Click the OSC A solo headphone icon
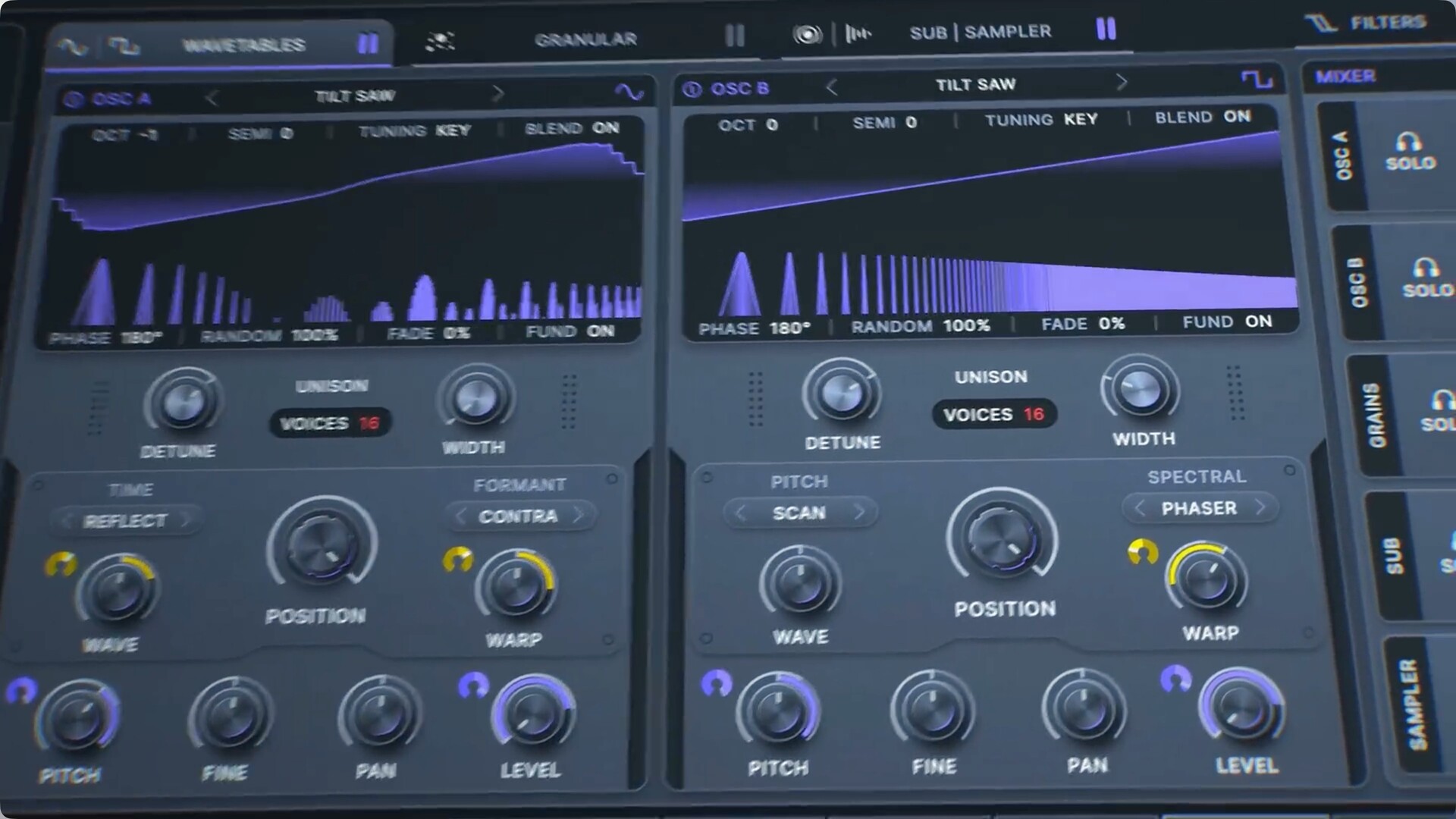 coord(1409,142)
